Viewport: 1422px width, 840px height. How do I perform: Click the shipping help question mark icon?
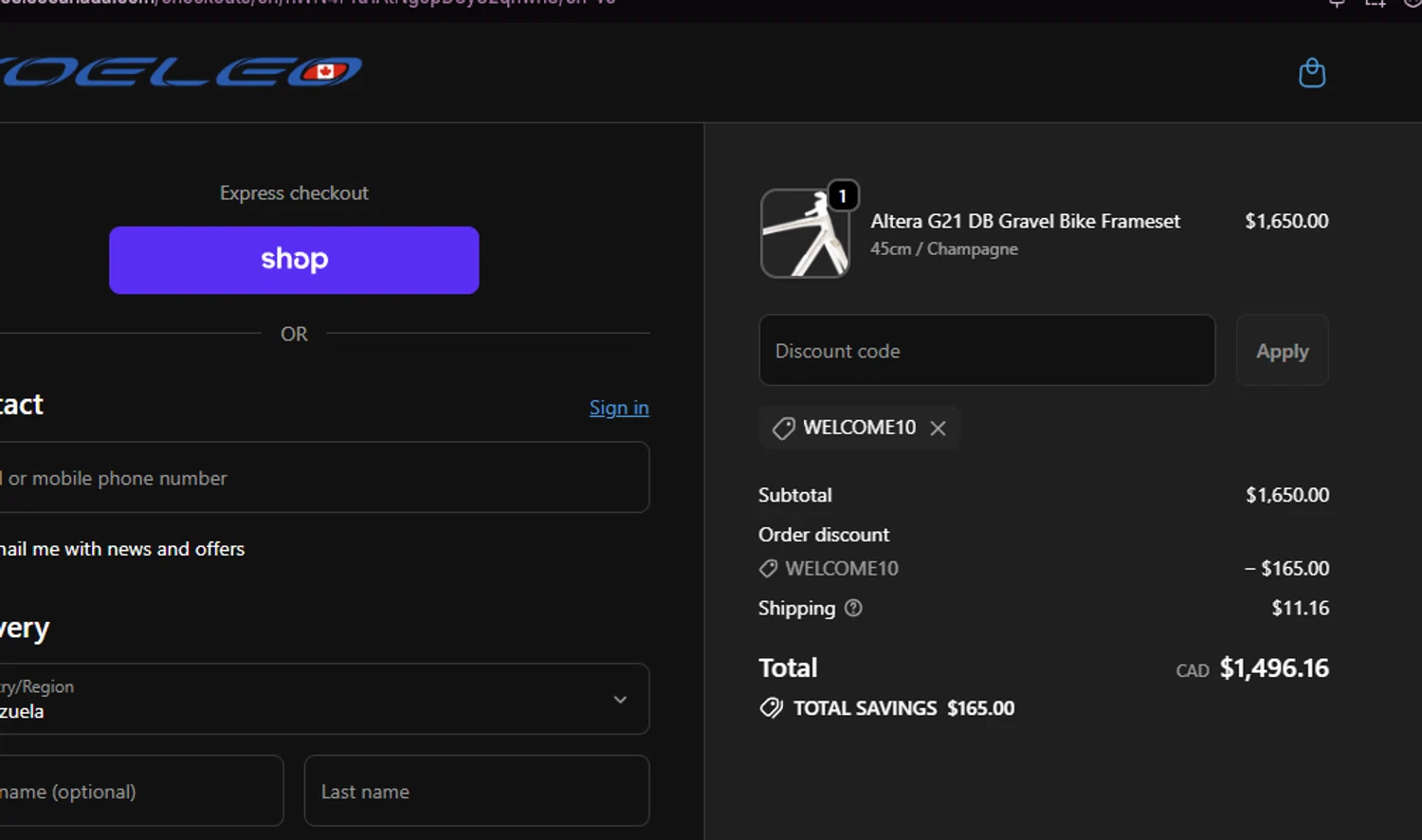[853, 608]
